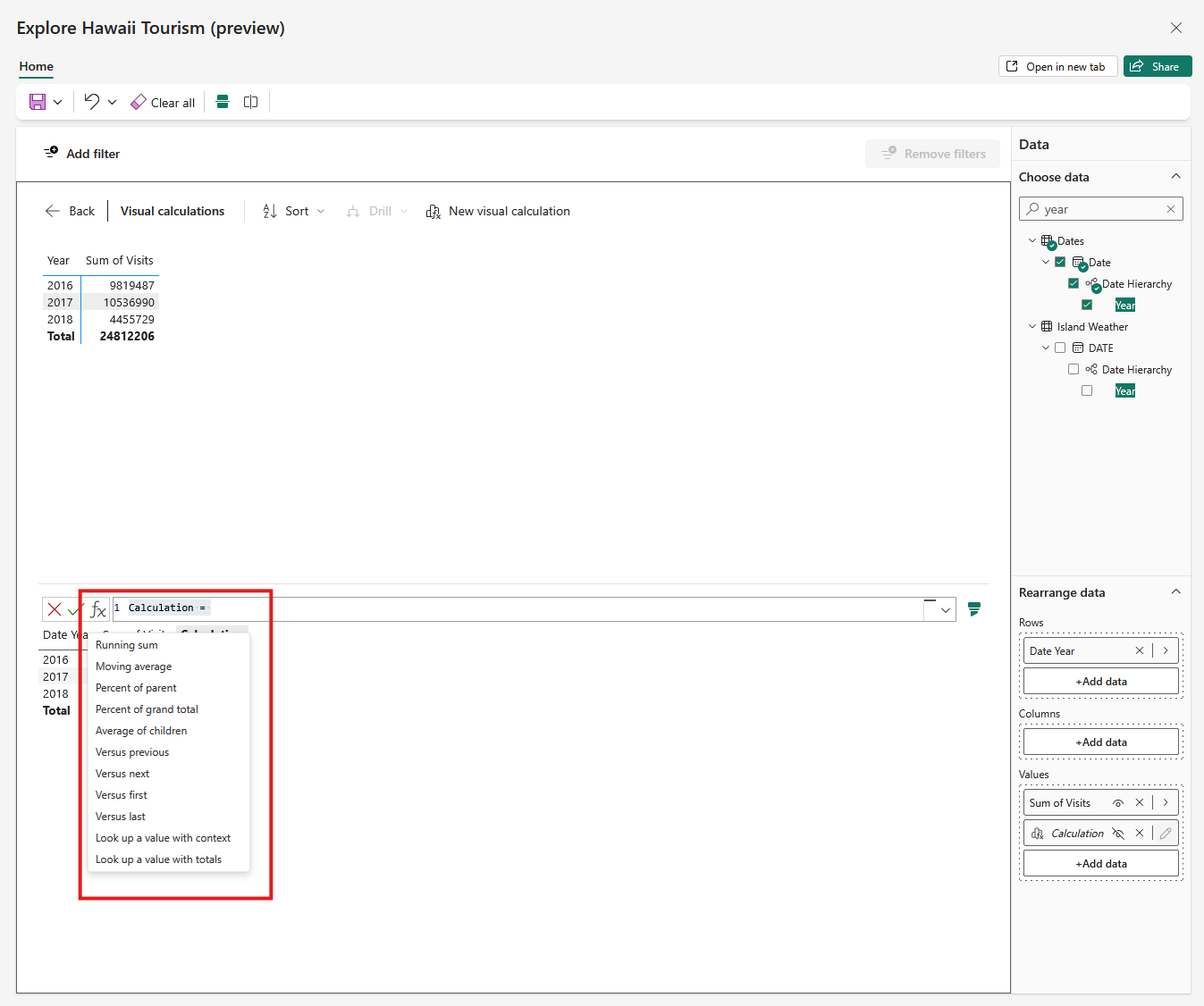This screenshot has width=1204, height=1006.
Task: Click the Clear all eraser button
Action: click(x=163, y=103)
